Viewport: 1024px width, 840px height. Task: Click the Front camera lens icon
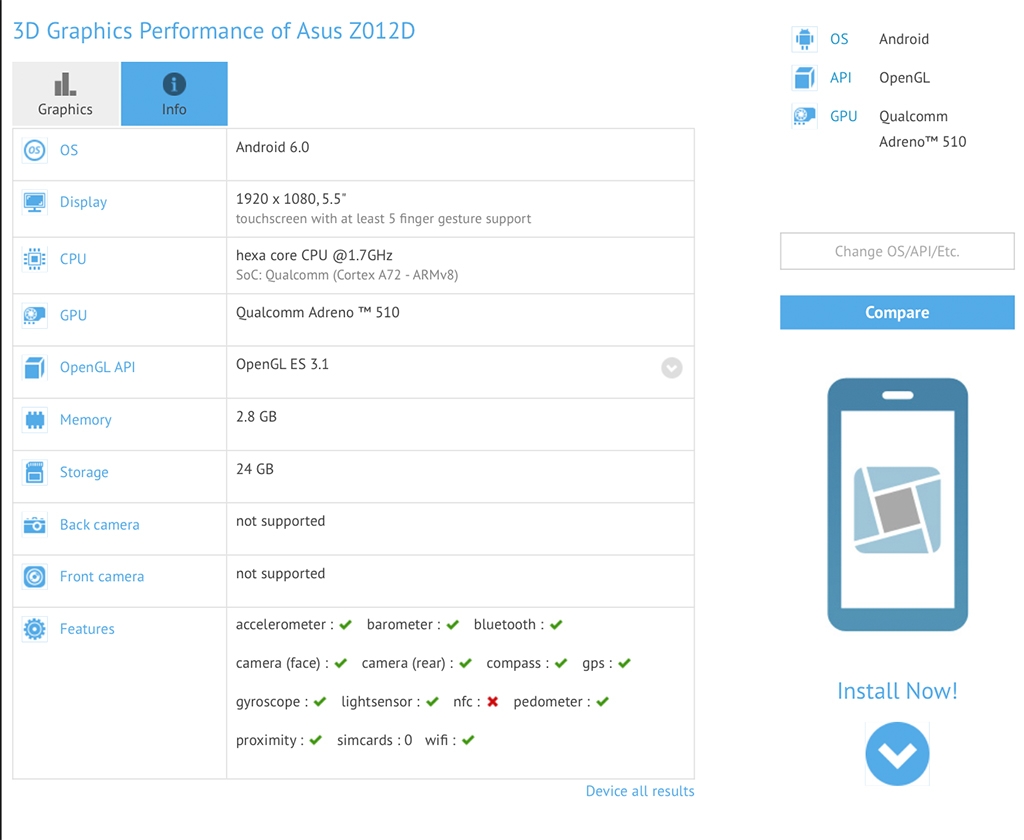[35, 577]
